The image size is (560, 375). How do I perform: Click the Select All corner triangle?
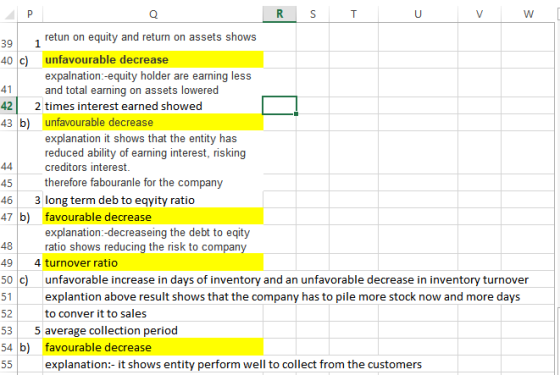tap(9, 14)
